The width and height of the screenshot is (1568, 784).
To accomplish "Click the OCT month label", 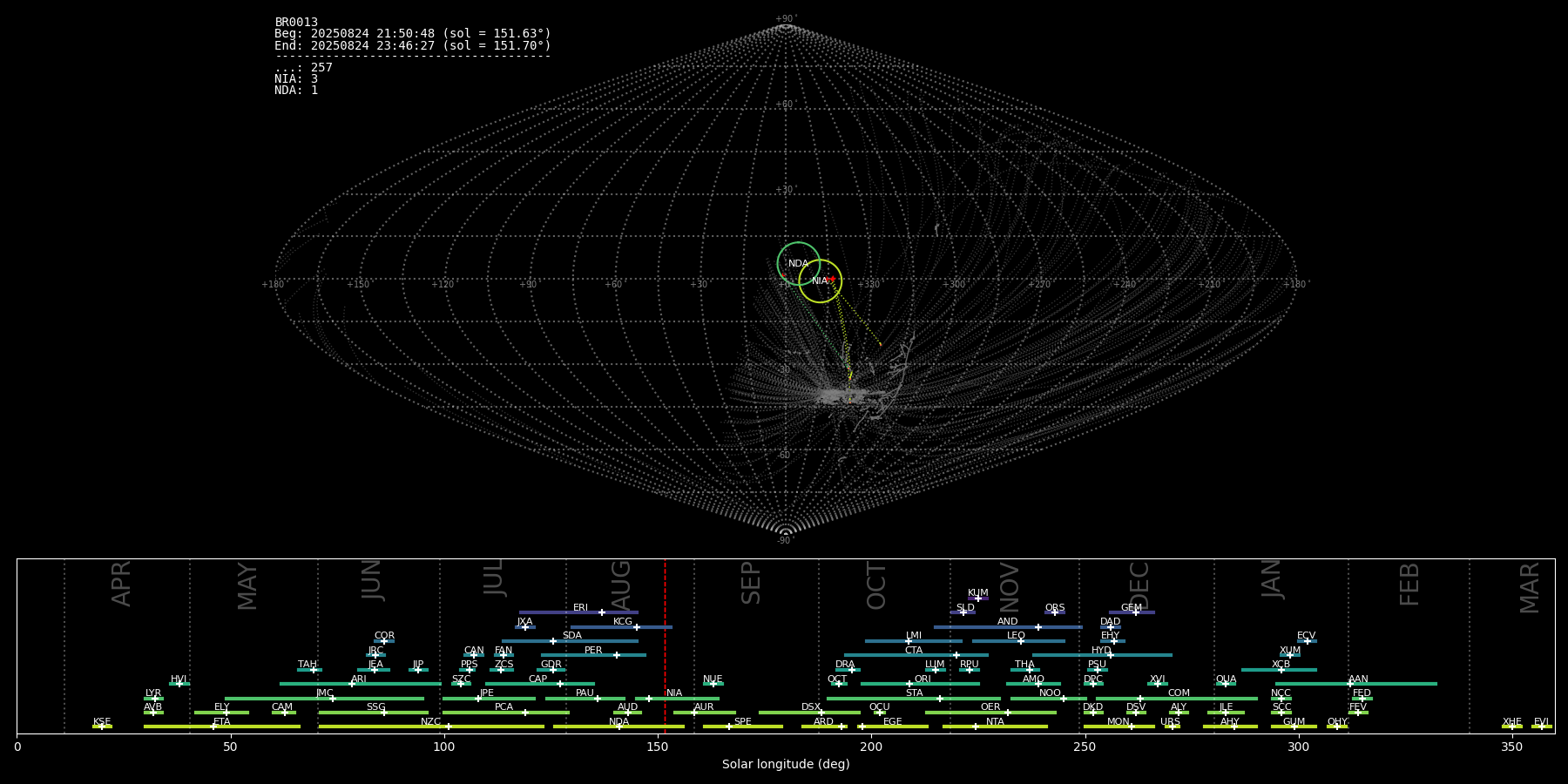I will (x=876, y=586).
